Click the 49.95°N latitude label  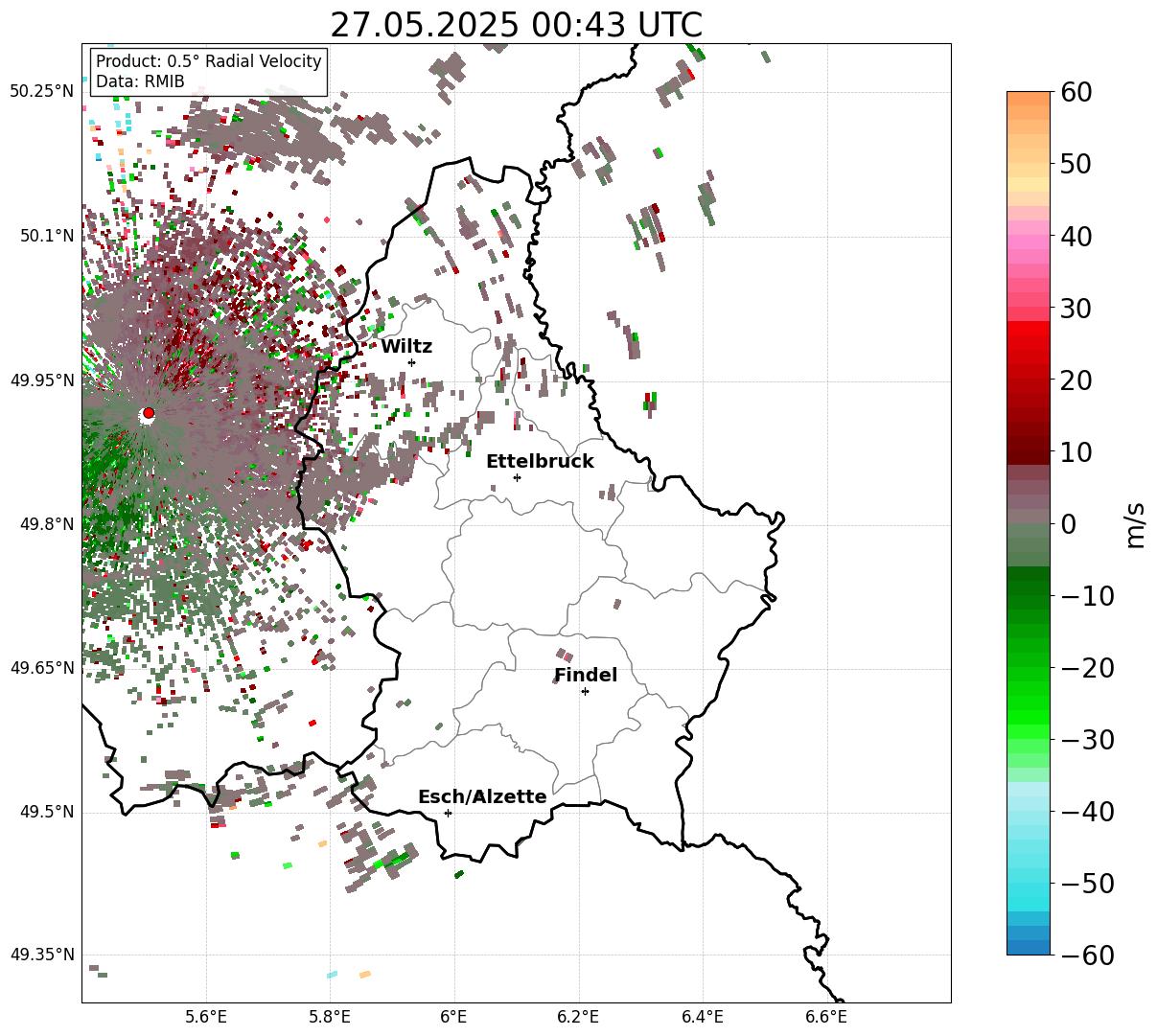41,380
